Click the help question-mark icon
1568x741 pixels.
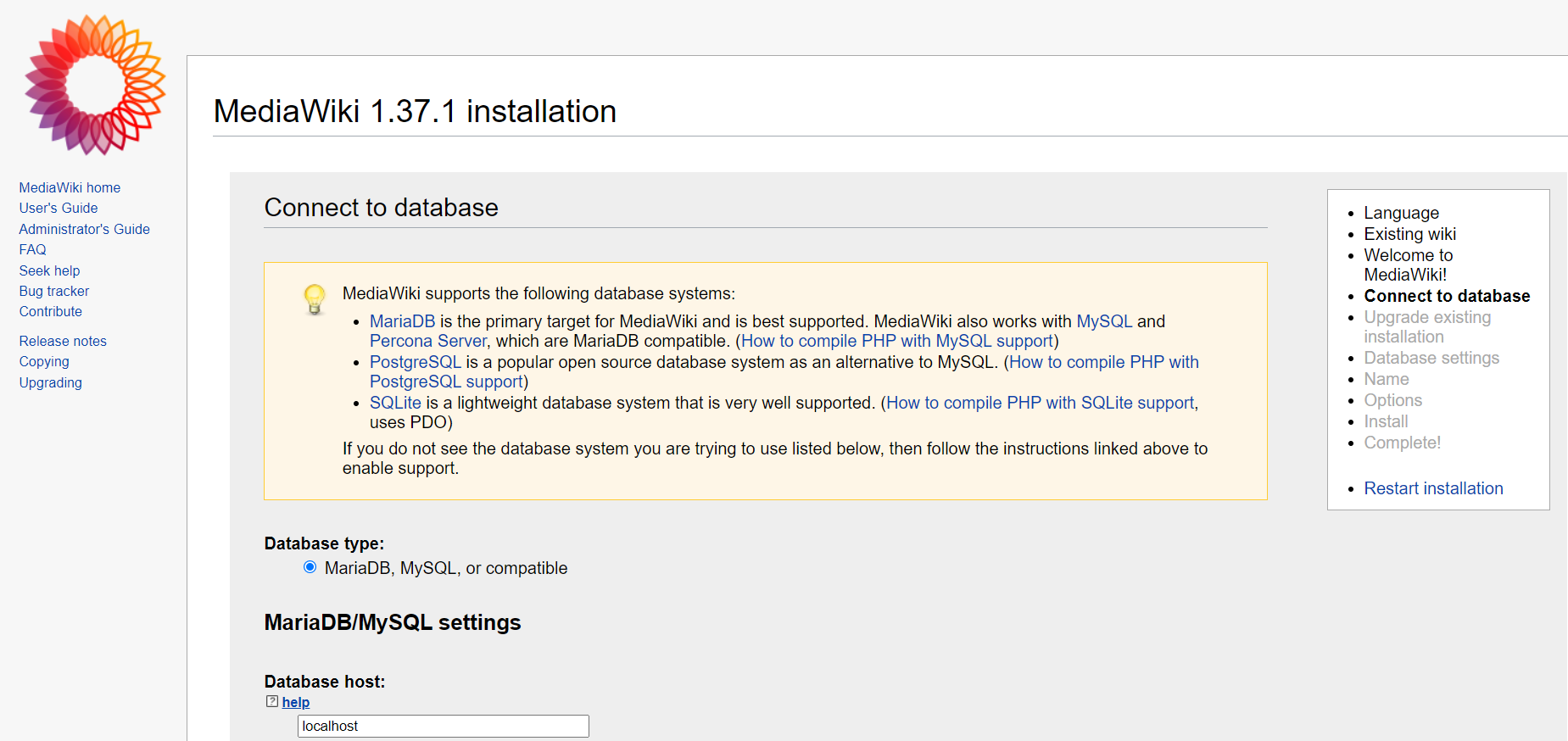point(272,701)
